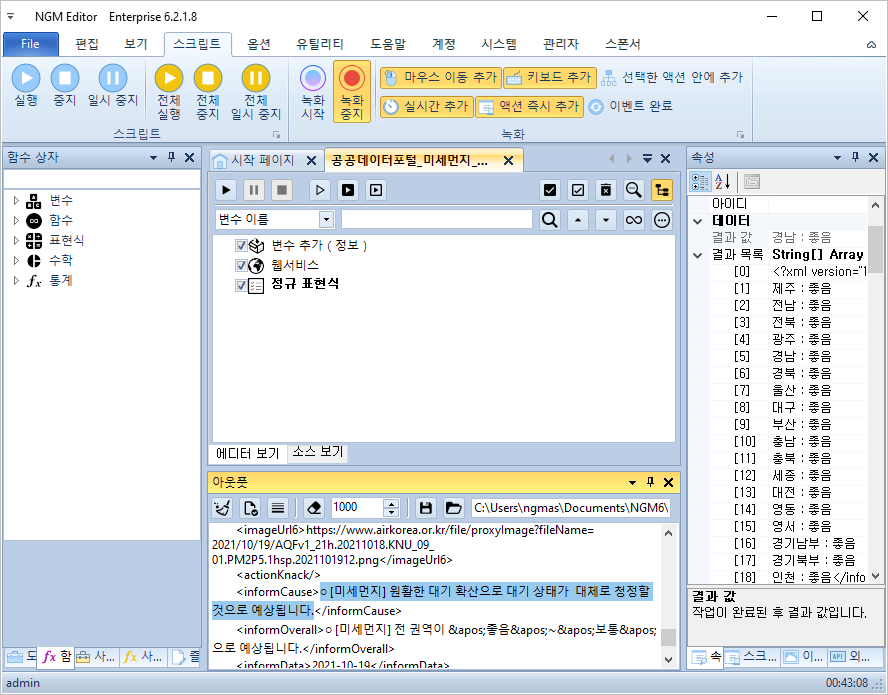
Task: Click the alphabetical sort icon in 속성 panel
Action: coord(722,182)
